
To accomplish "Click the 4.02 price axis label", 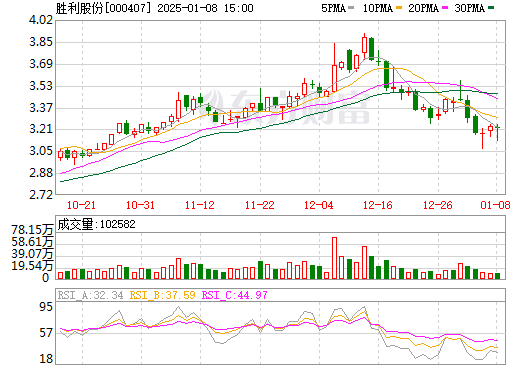I will pos(41,20).
